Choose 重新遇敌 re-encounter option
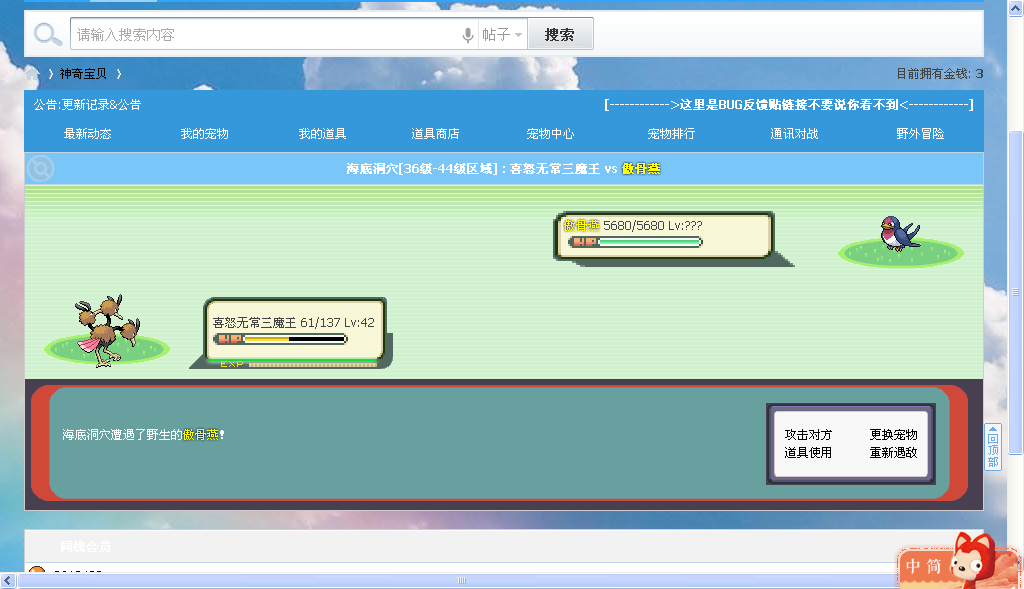1024x589 pixels. [893, 453]
